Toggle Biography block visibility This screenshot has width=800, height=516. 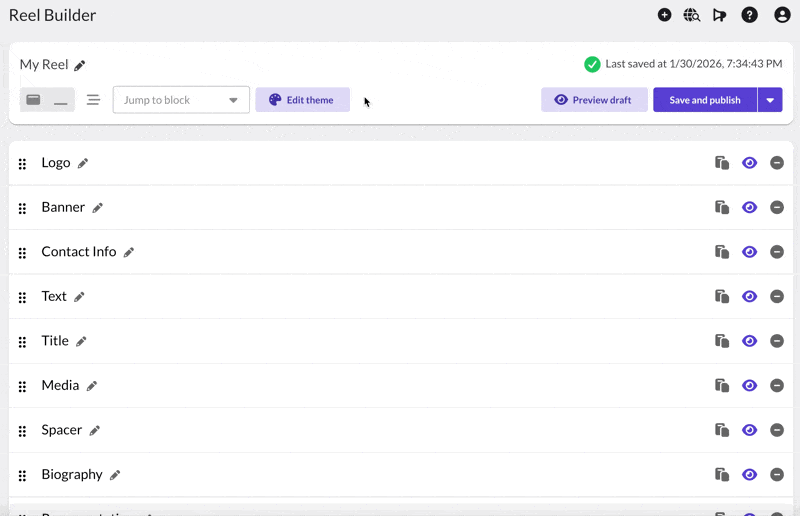pyautogui.click(x=749, y=474)
